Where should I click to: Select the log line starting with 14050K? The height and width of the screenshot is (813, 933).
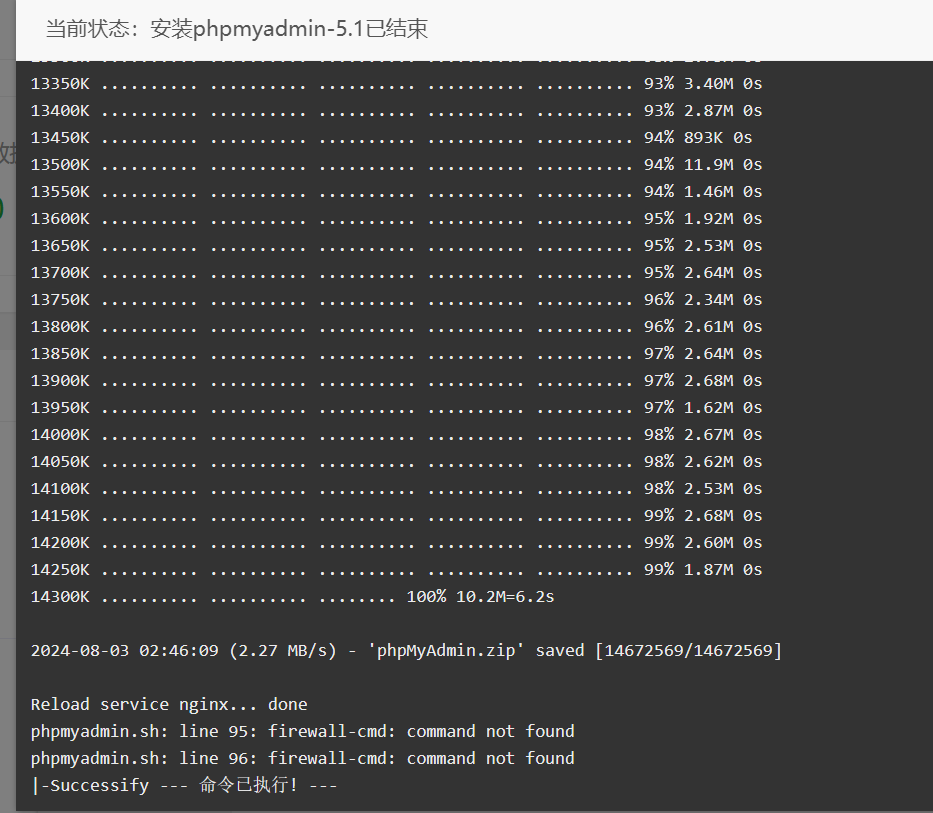tap(396, 462)
